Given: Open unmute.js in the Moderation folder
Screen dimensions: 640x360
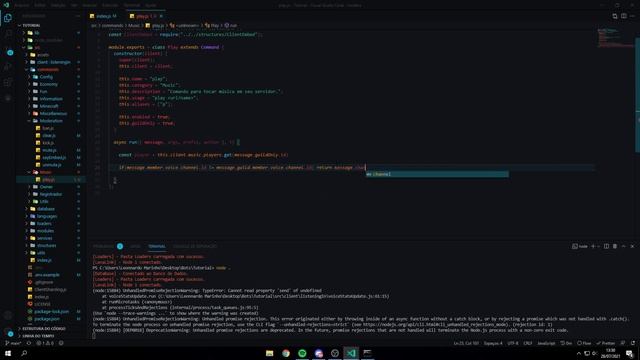Looking at the screenshot, I should [x=51, y=165].
